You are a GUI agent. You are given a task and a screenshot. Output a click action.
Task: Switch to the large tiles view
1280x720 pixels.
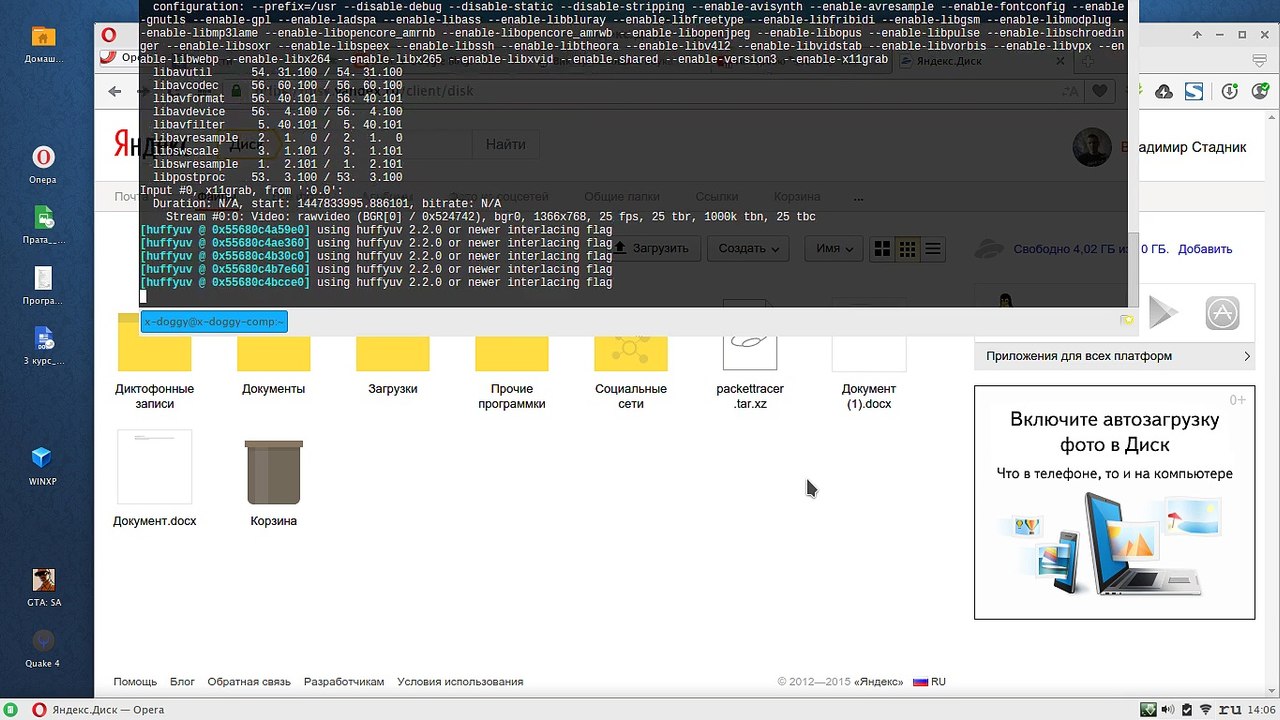pyautogui.click(x=882, y=249)
